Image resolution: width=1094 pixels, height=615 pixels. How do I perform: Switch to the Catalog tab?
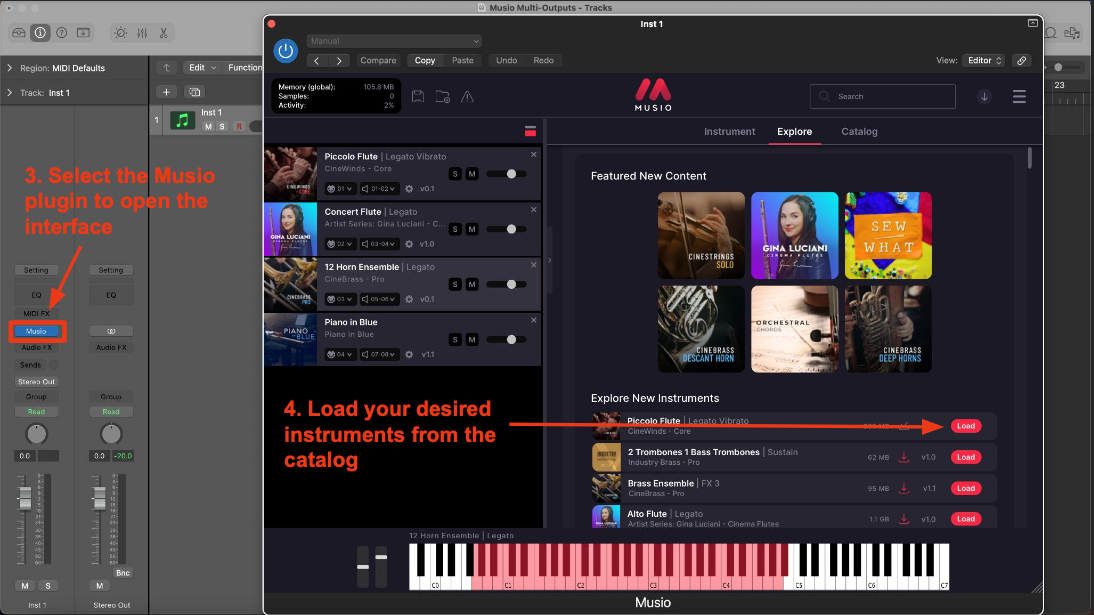click(859, 131)
